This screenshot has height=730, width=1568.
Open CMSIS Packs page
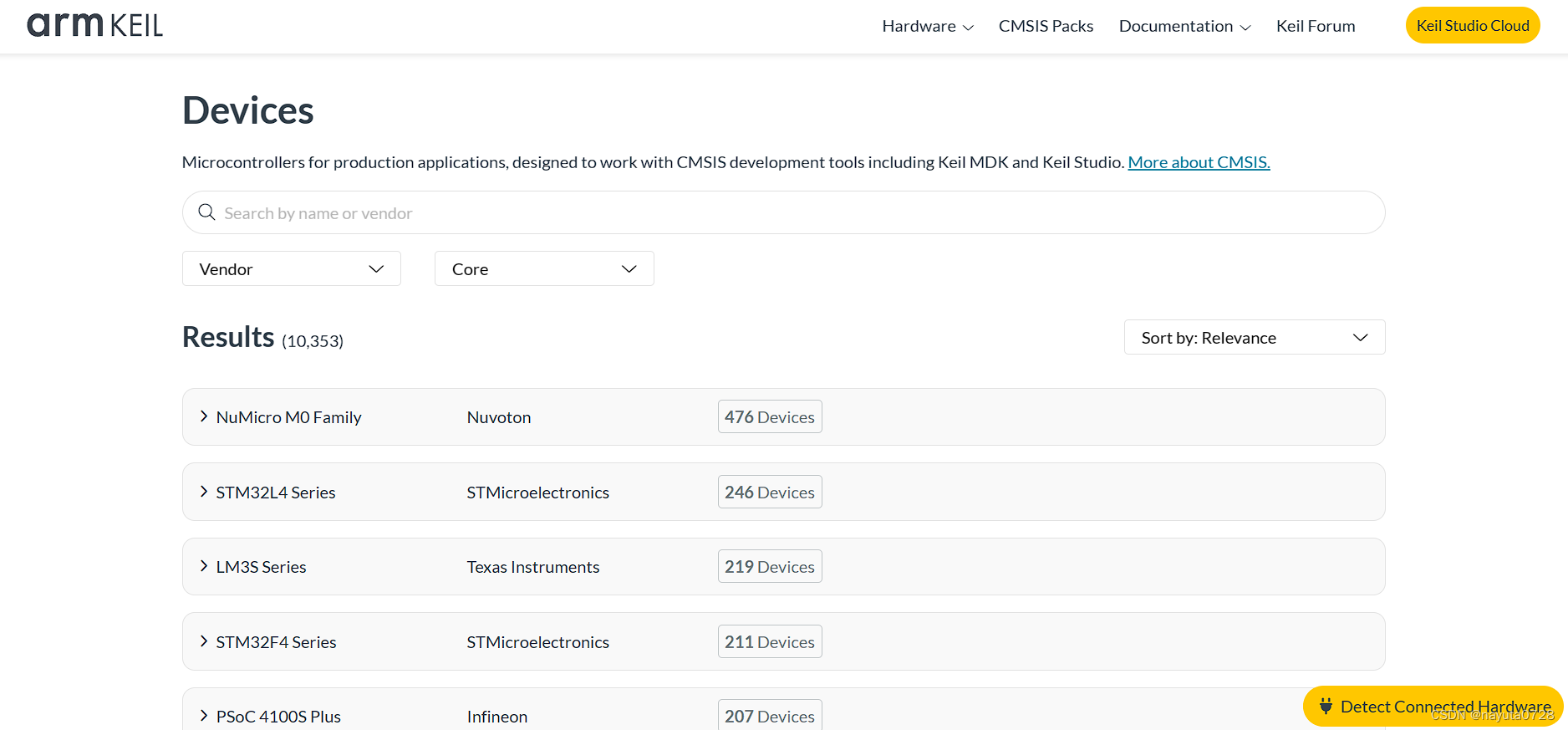pos(1046,26)
